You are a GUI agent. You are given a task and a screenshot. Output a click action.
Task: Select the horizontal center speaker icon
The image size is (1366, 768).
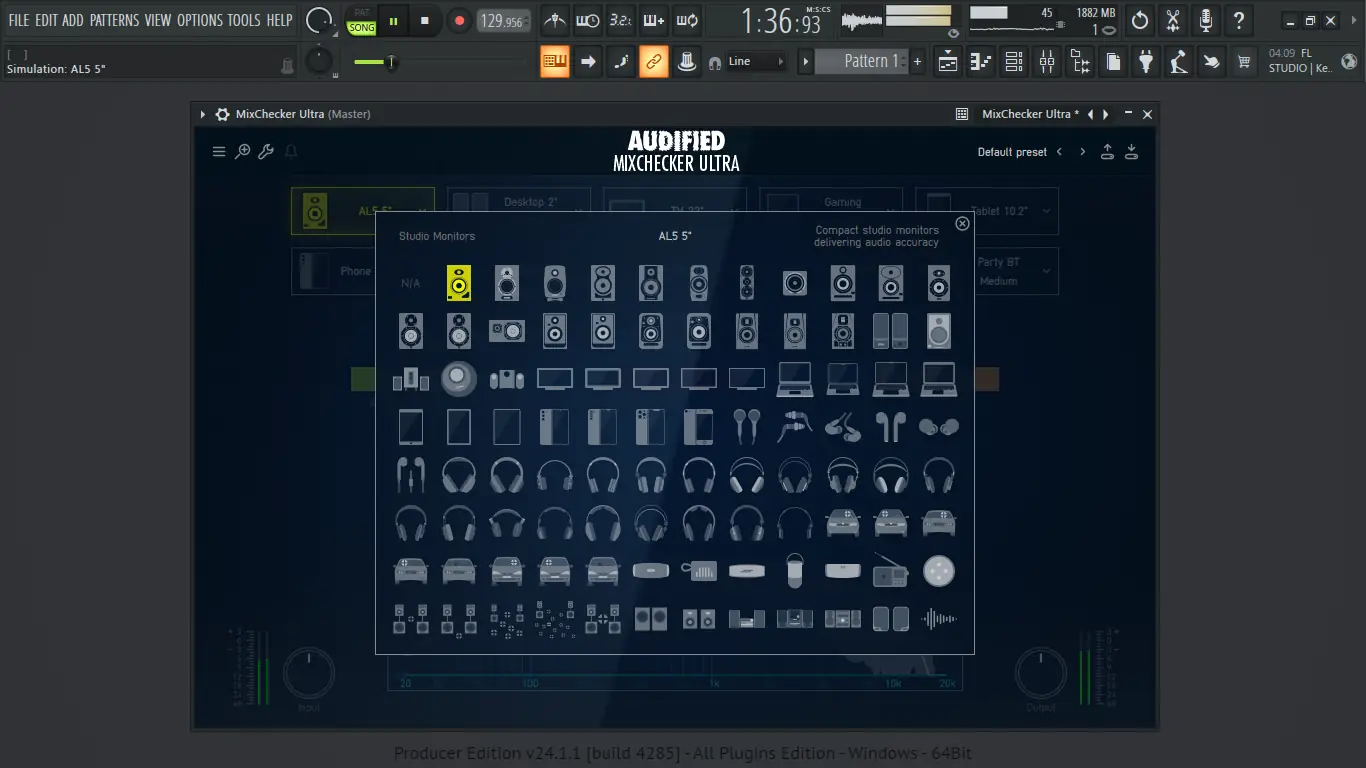(x=507, y=331)
